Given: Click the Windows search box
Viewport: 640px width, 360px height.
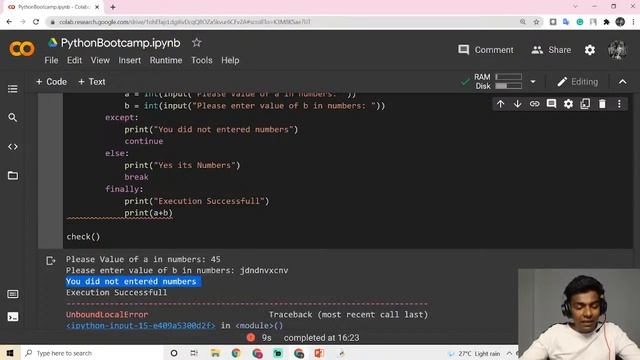Looking at the screenshot, I should pos(92,353).
